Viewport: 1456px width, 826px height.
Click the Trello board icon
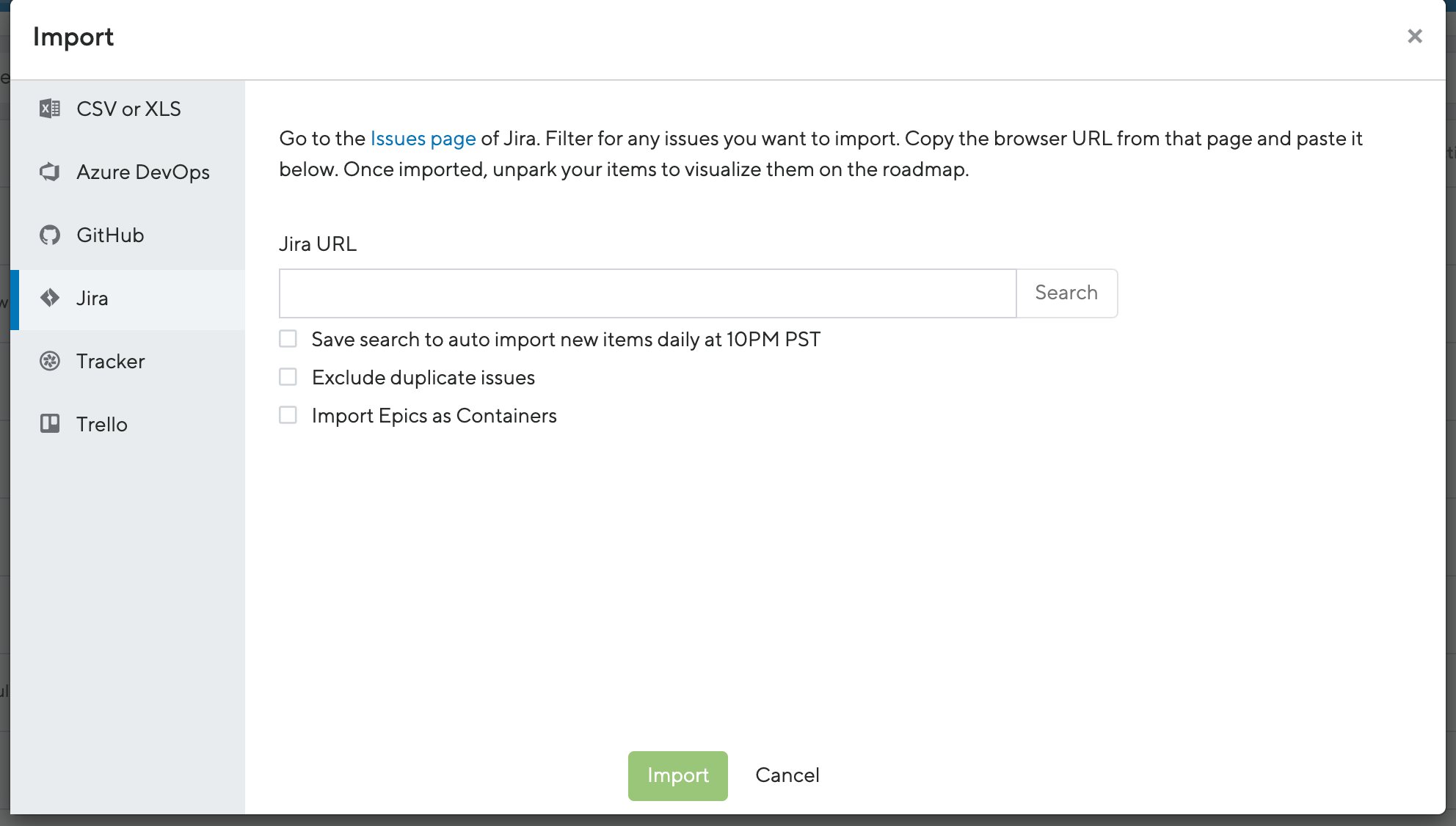coord(50,424)
